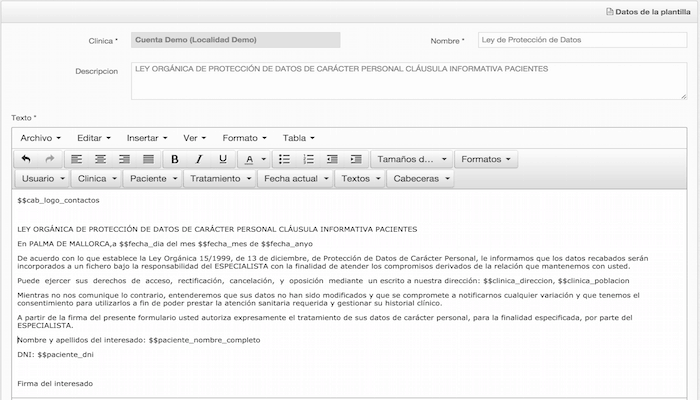Click the paragraph starting 'A partir de la firma'

[x=325, y=321]
